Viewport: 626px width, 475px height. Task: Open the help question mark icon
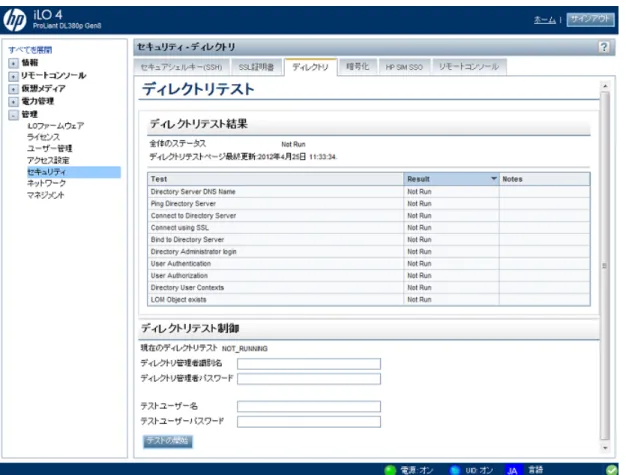604,47
